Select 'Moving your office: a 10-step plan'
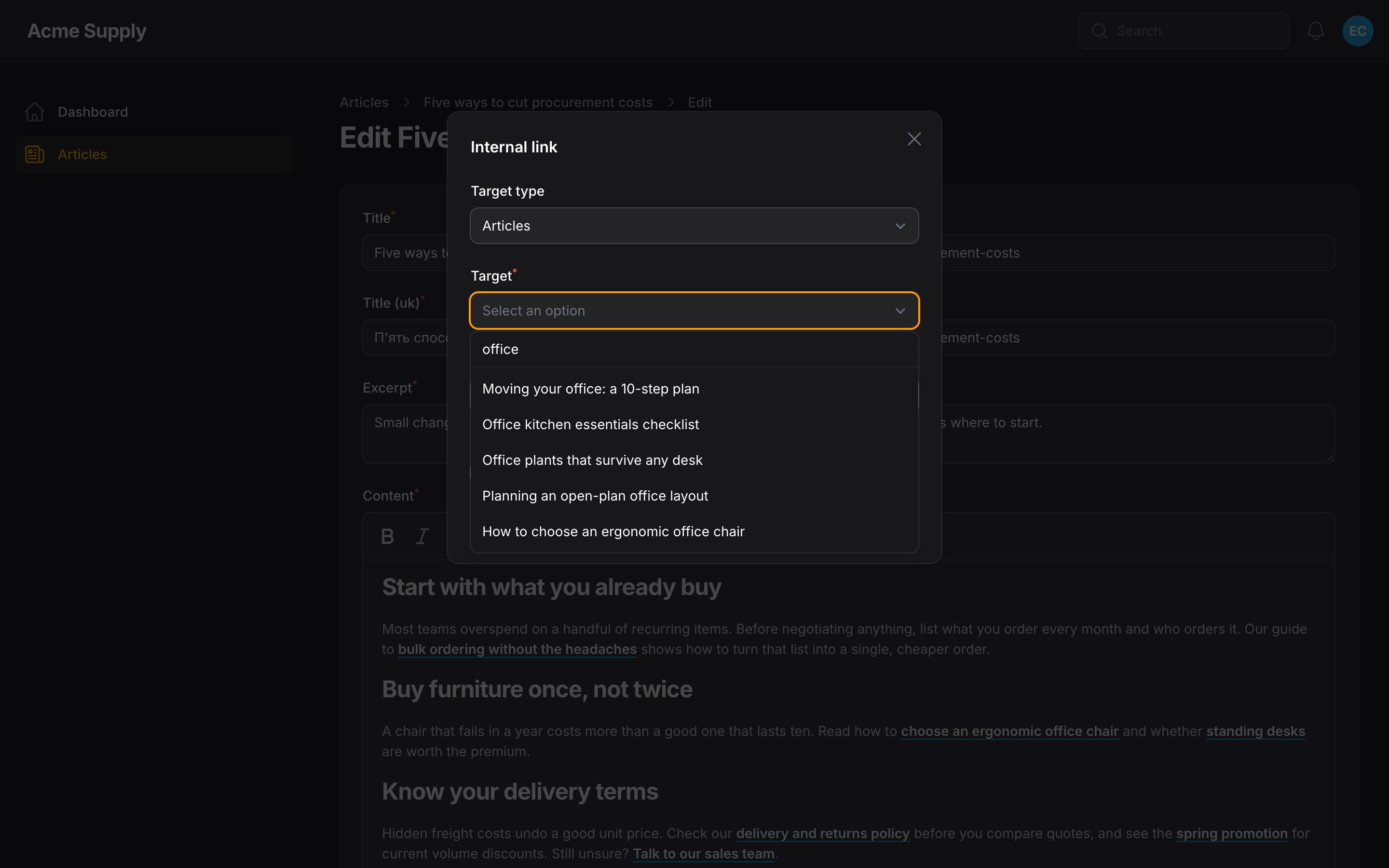Screen dimensions: 1389x868 click(694, 389)
